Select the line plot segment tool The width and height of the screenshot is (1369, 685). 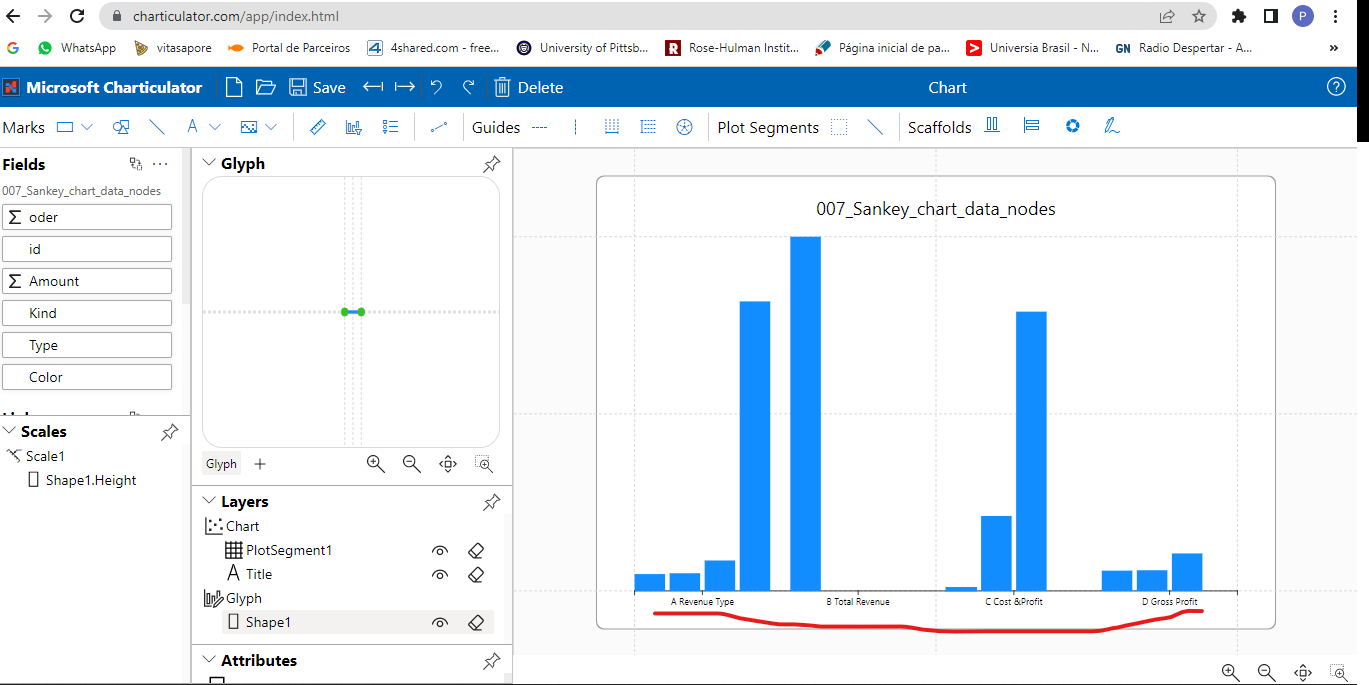(875, 127)
